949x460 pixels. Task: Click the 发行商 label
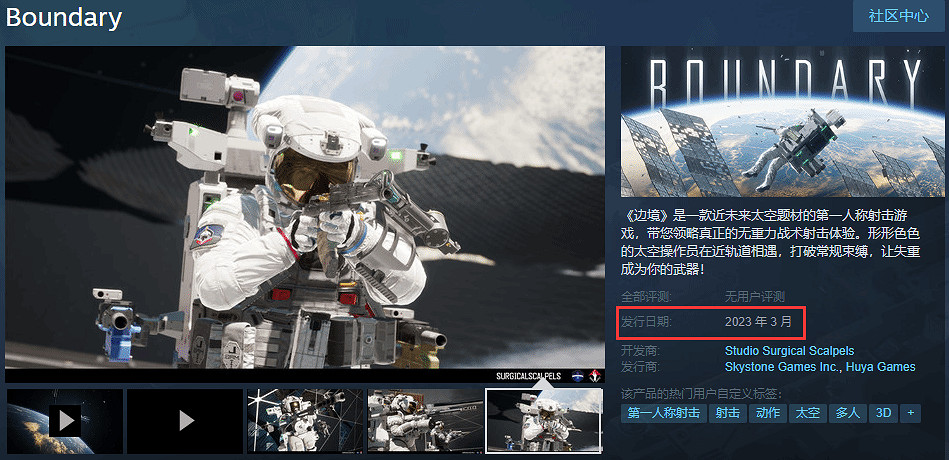(640, 367)
